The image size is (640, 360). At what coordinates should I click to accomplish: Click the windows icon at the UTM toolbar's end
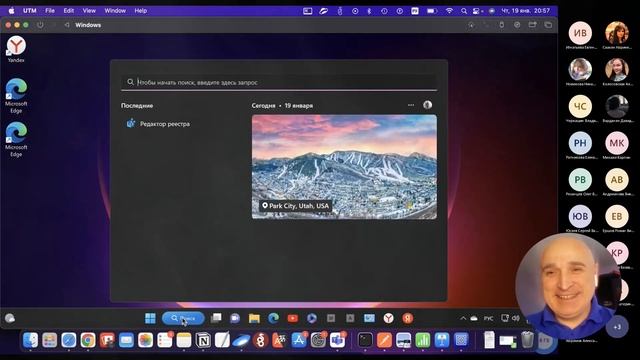pos(548,25)
